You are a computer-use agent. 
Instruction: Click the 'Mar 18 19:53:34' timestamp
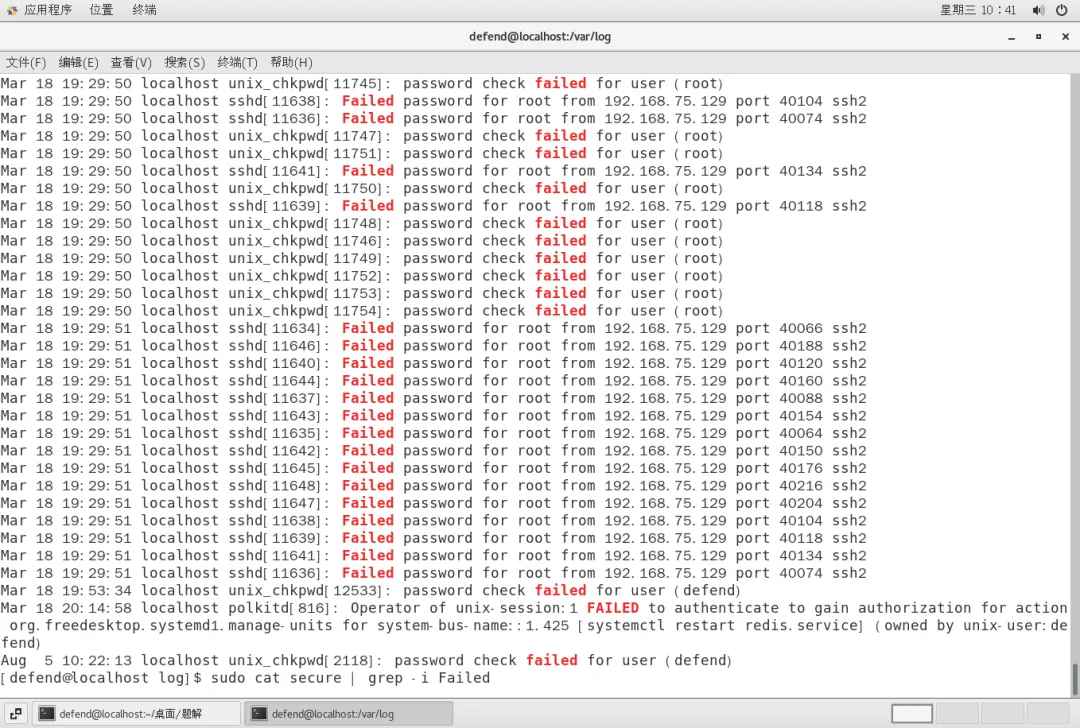click(66, 590)
